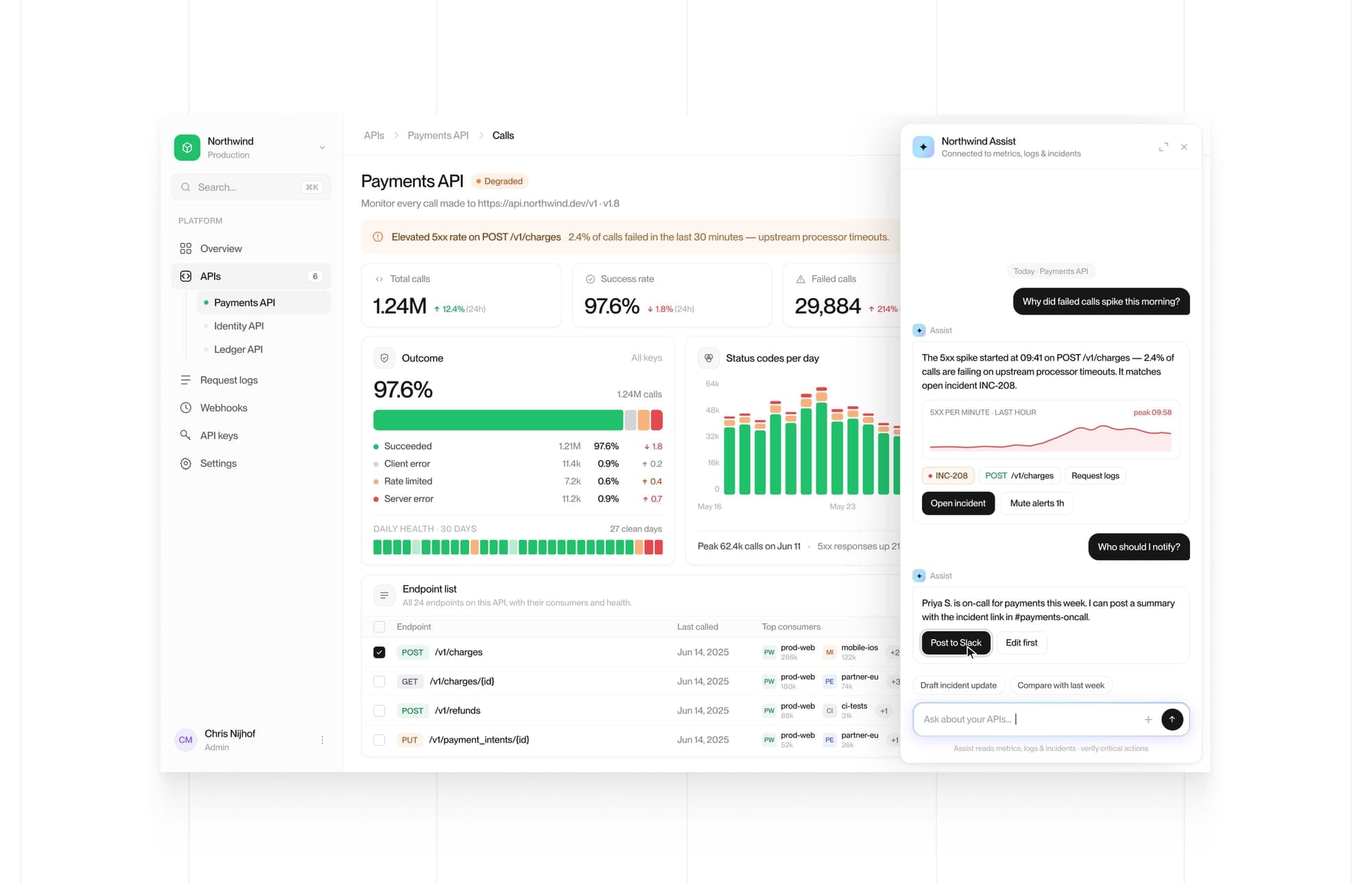Viewport: 1372px width, 883px height.
Task: Choose Draft incident update suggestion
Action: [x=958, y=685]
